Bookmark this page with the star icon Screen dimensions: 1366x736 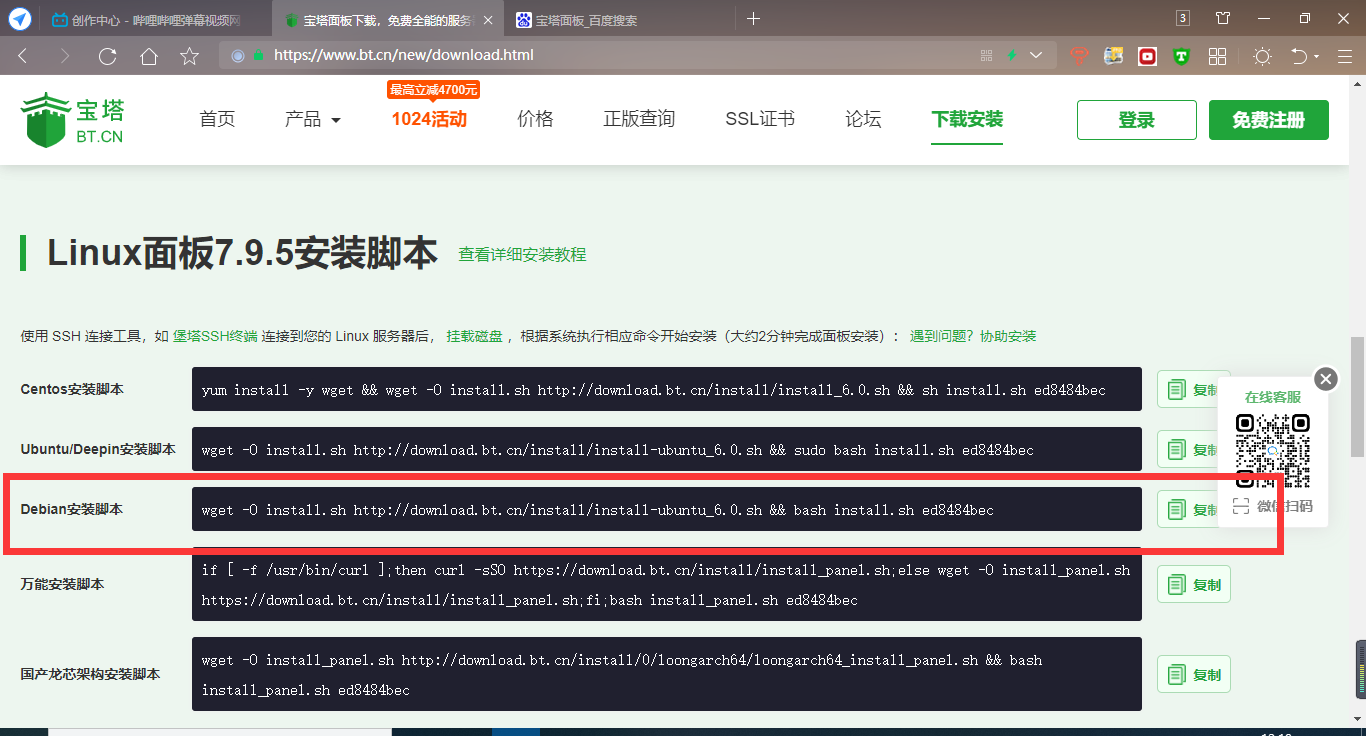click(189, 56)
